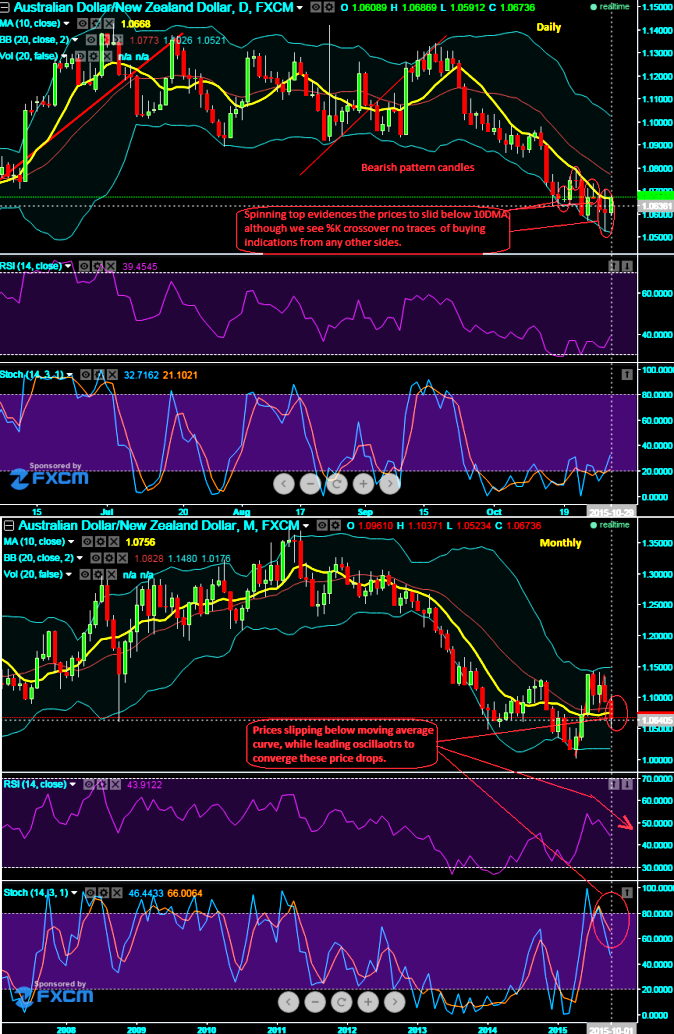Remove Vol (20, false) from Daily chart

point(106,56)
